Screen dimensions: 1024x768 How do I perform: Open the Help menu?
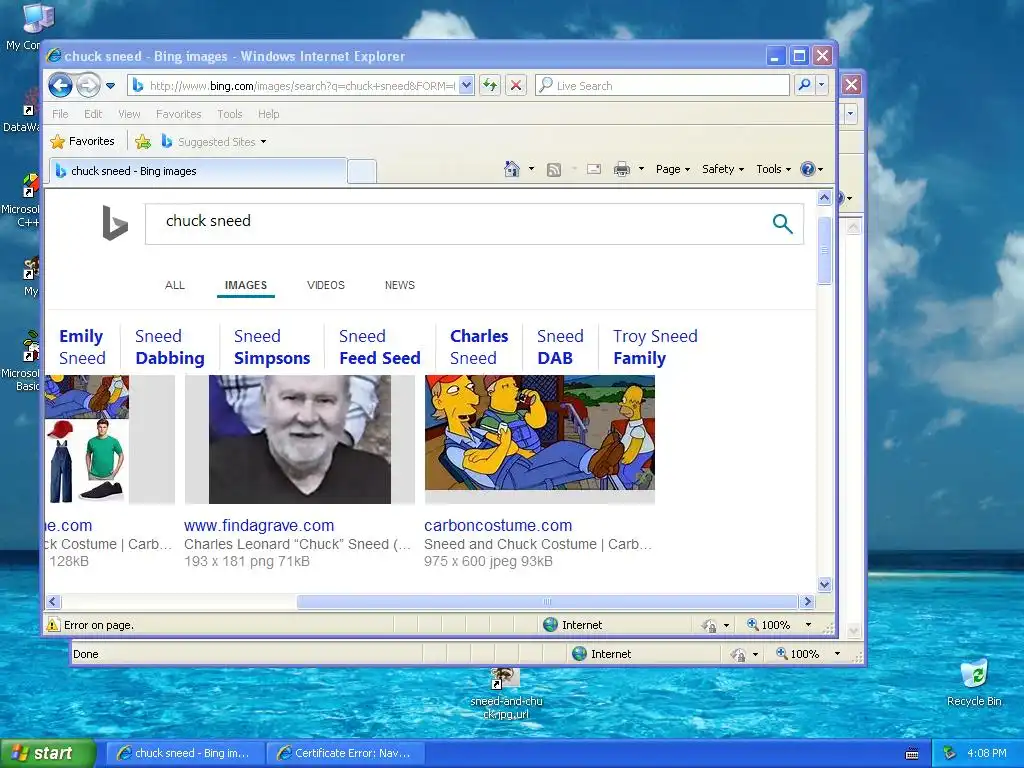click(268, 114)
